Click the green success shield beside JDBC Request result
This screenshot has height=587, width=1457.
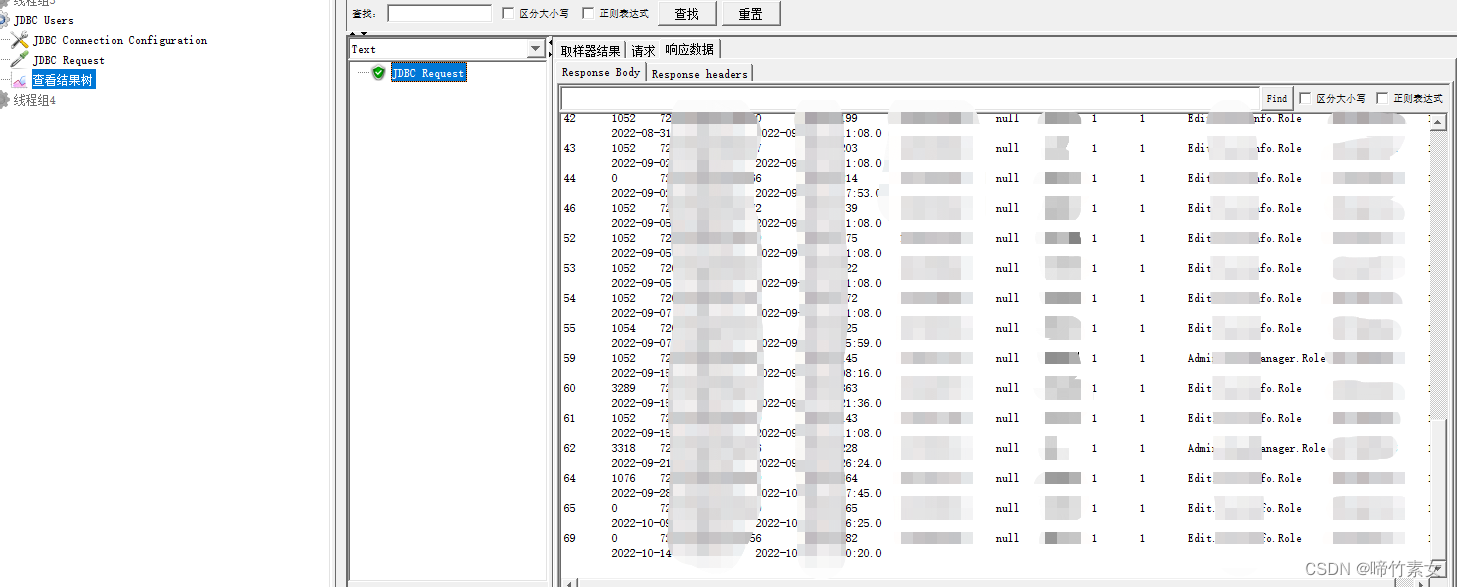(x=379, y=72)
